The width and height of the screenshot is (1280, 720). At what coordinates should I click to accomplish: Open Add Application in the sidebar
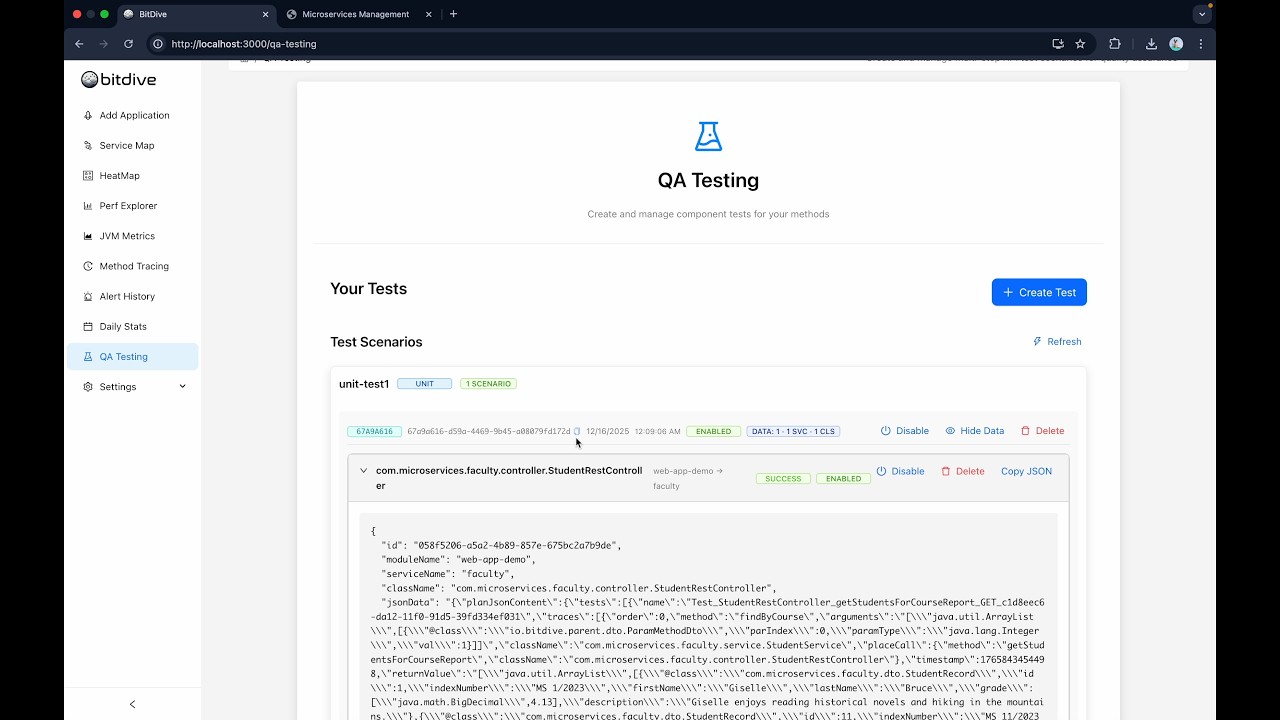(x=133, y=115)
